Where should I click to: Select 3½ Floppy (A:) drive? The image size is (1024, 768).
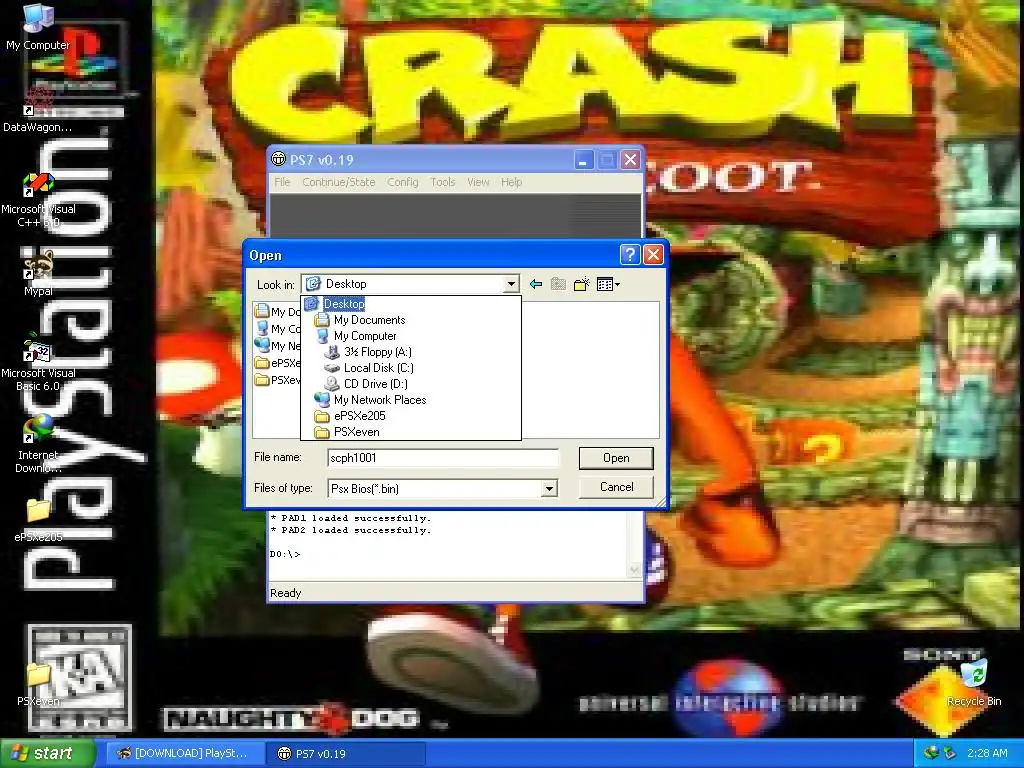(x=377, y=352)
